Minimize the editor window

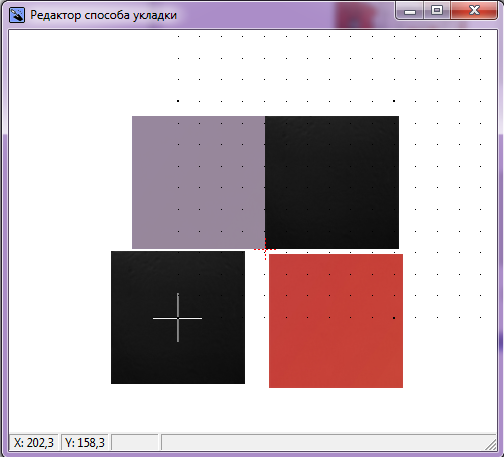click(410, 11)
